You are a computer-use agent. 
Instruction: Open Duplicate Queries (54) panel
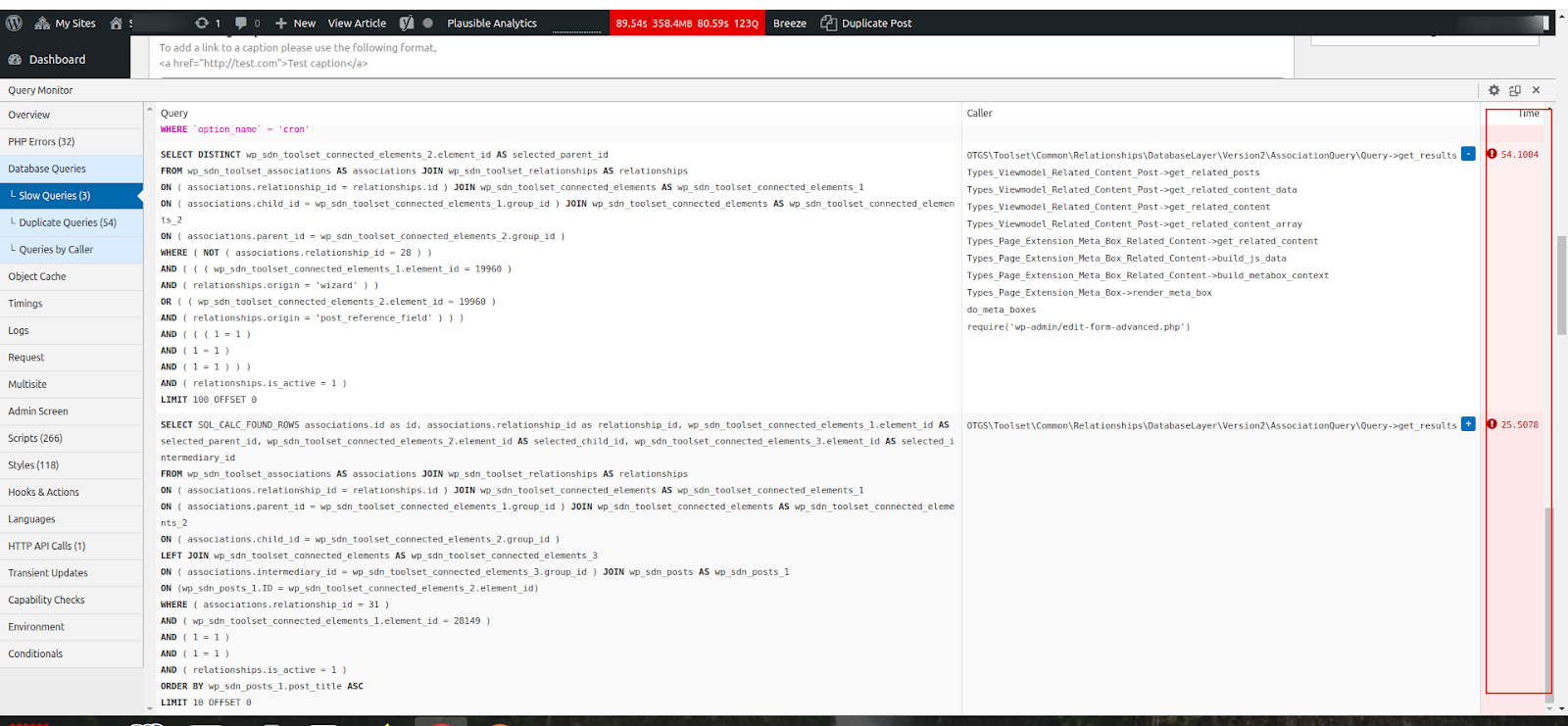68,222
